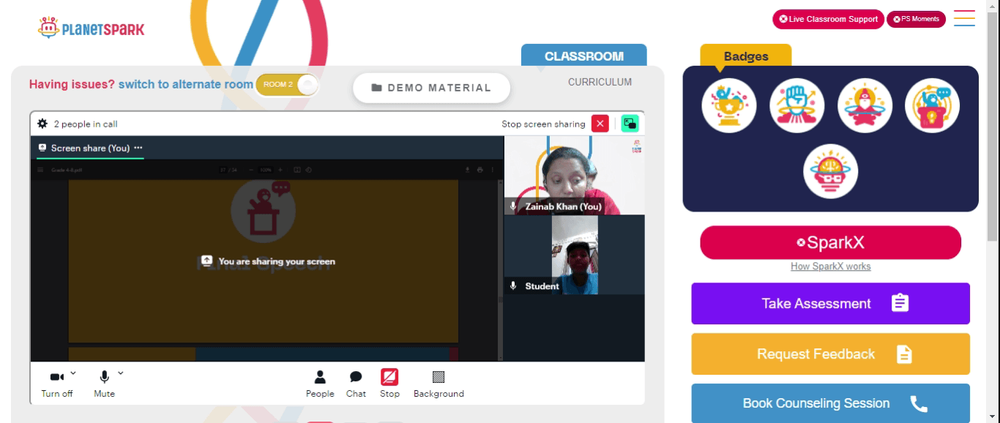Select the CLASSROOM tab
This screenshot has height=423, width=1000.
584,56
